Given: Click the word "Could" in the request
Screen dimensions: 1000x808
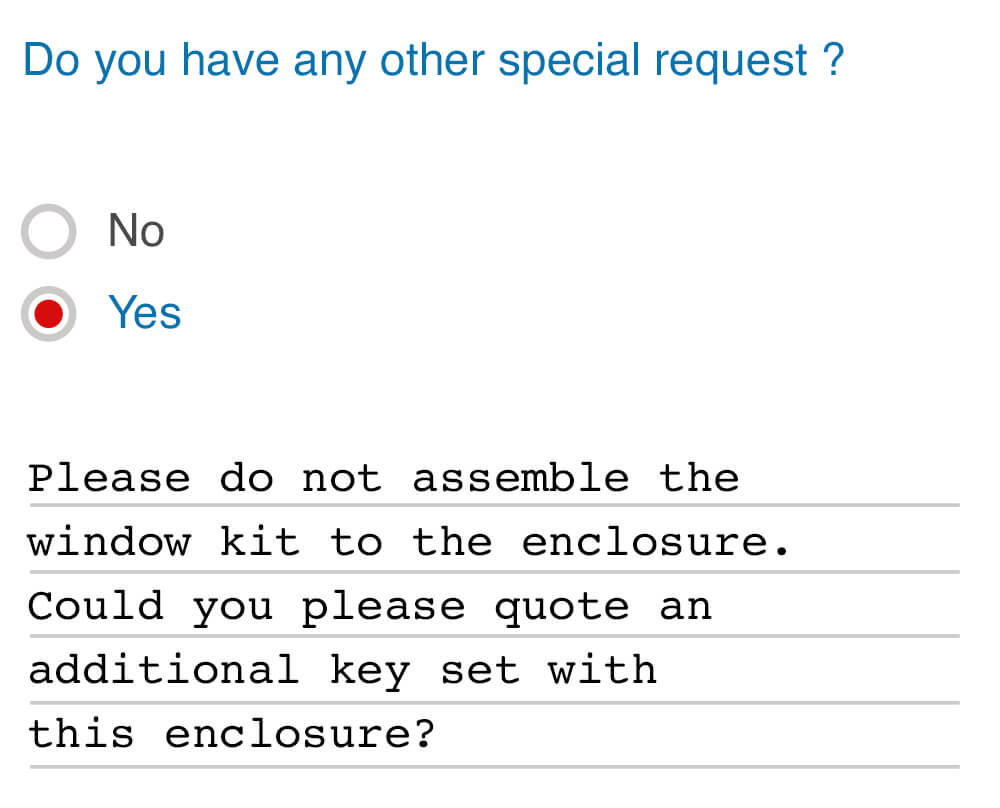Looking at the screenshot, I should pos(95,607).
